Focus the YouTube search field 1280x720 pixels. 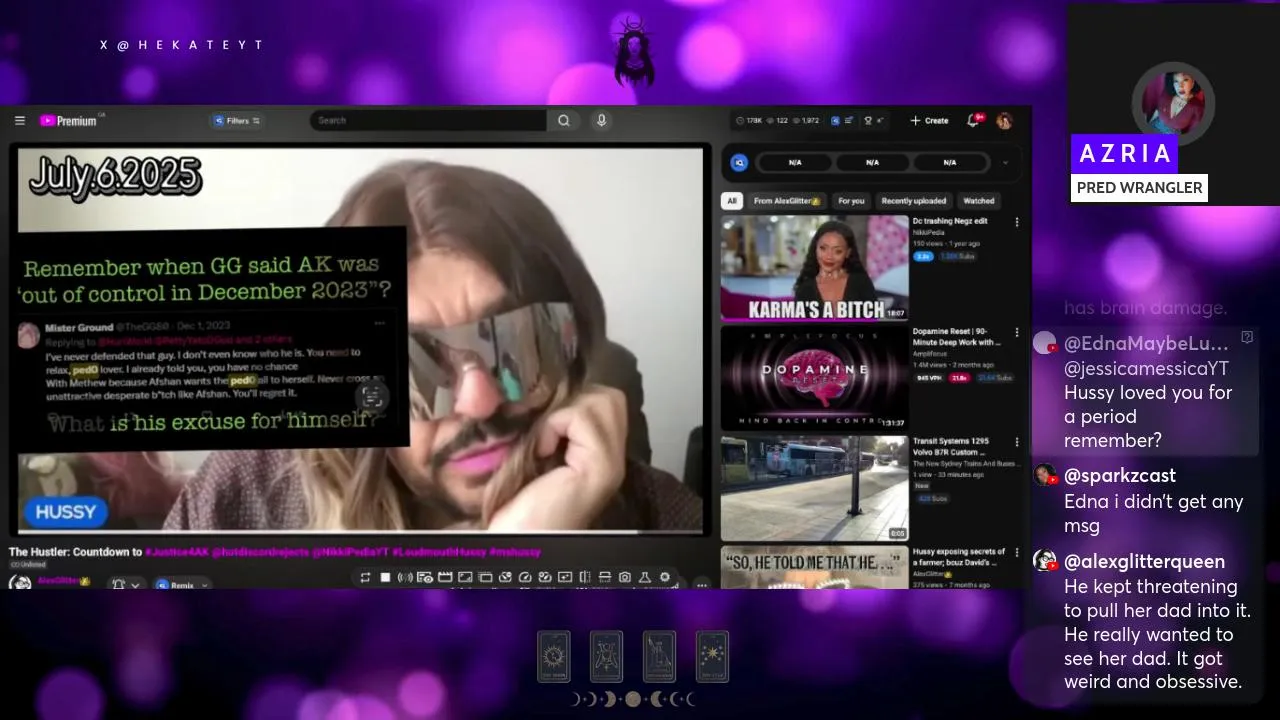pos(428,120)
